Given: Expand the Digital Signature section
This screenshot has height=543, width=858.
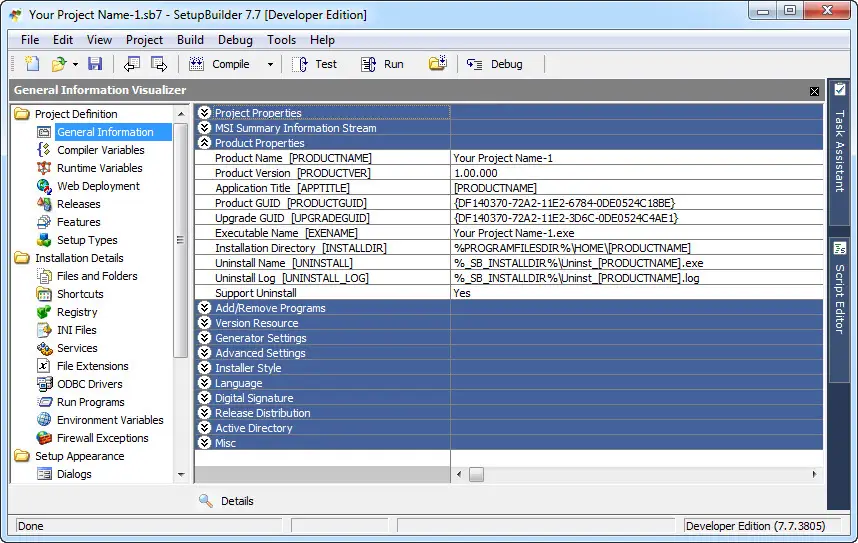Looking at the screenshot, I should [x=205, y=398].
